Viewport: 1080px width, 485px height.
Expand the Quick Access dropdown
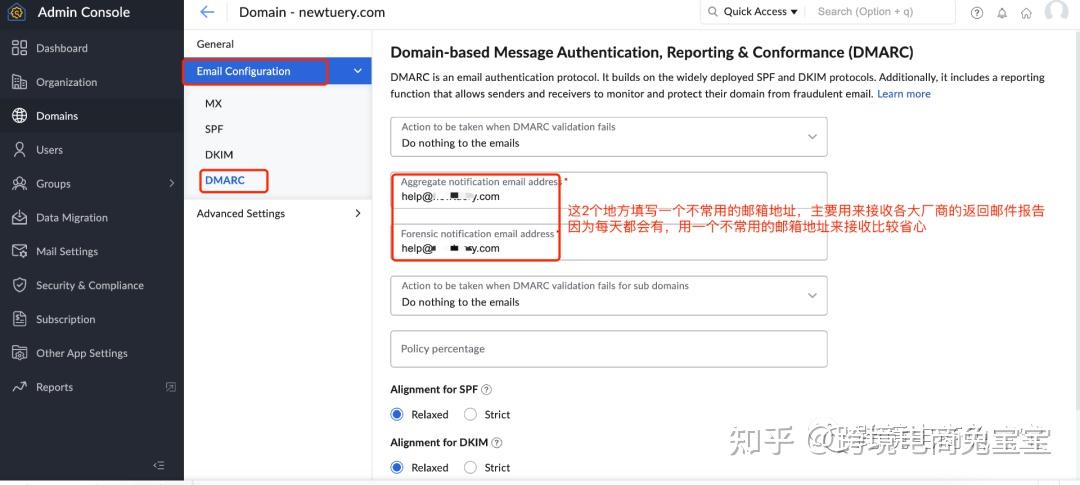click(754, 12)
